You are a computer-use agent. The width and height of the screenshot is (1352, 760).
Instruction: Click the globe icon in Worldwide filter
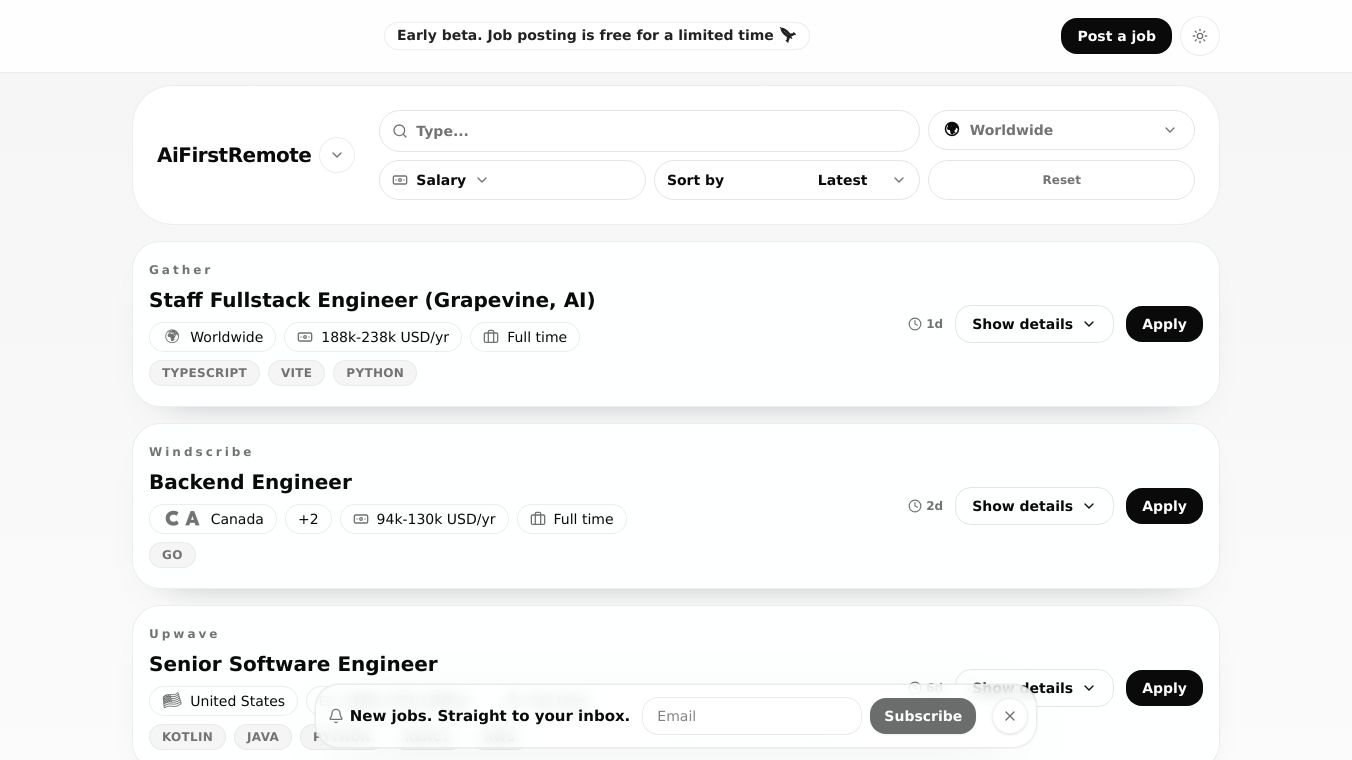952,130
